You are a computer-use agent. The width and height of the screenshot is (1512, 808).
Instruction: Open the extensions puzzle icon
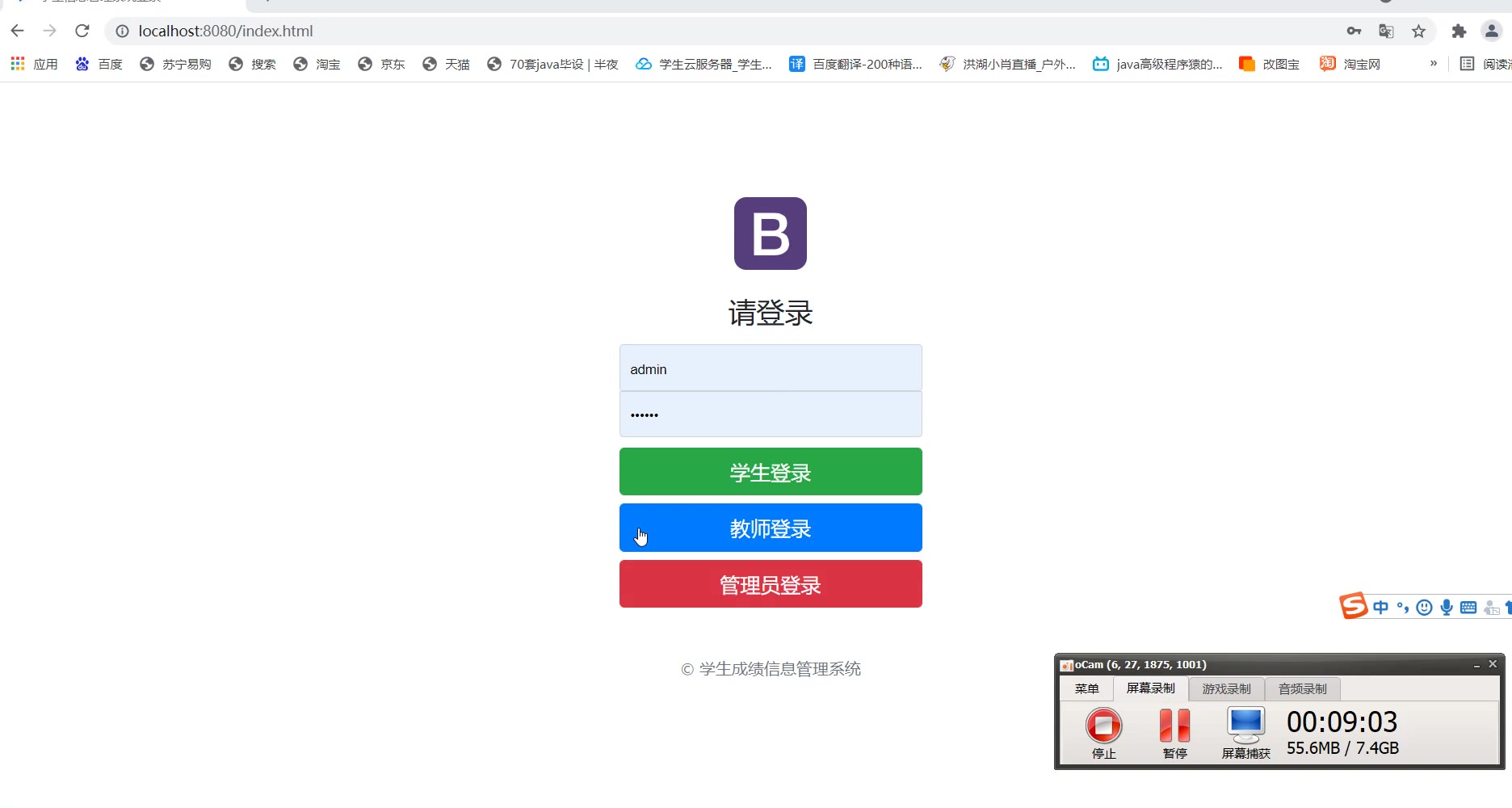[1459, 31]
